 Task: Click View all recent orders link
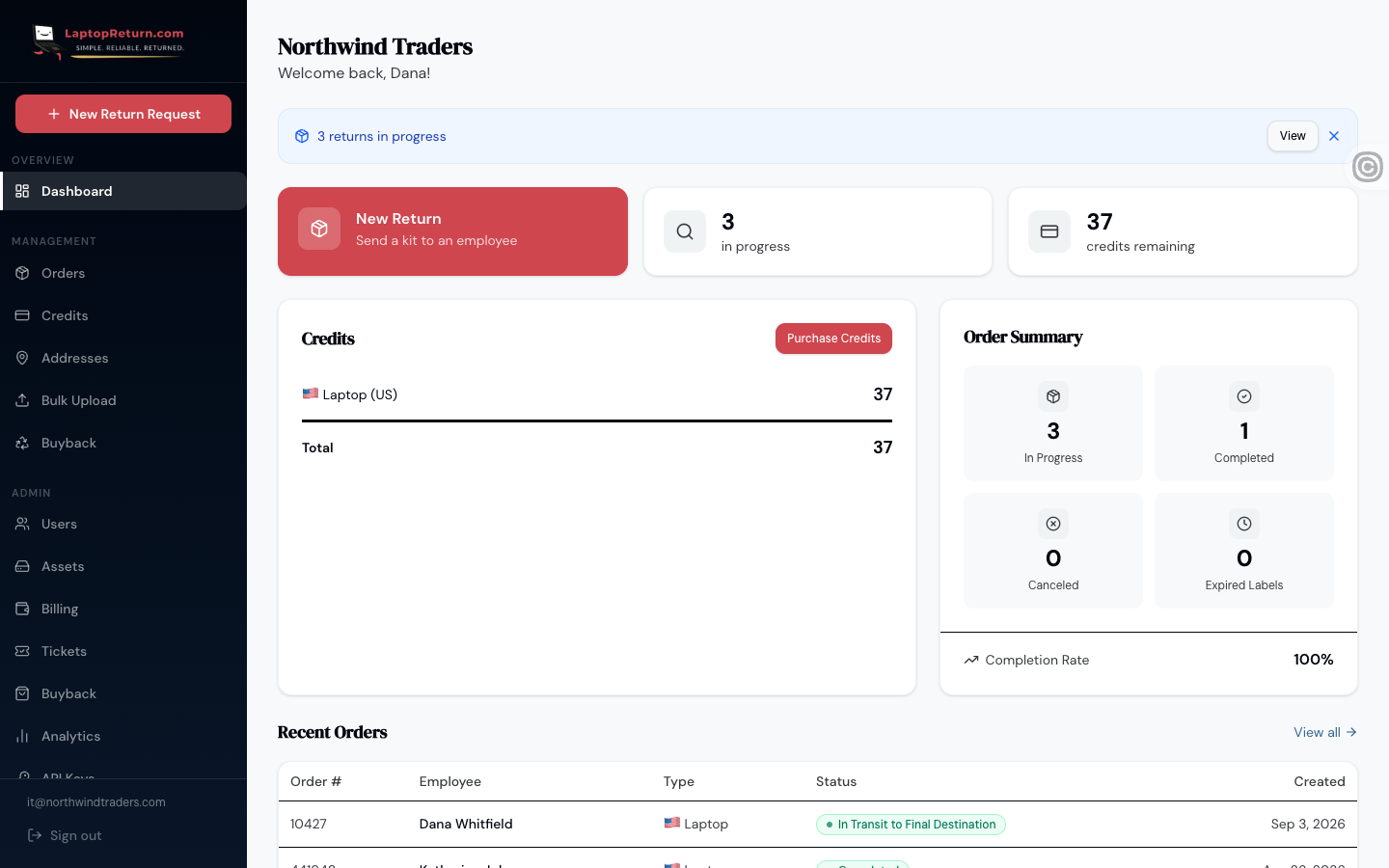tap(1325, 732)
